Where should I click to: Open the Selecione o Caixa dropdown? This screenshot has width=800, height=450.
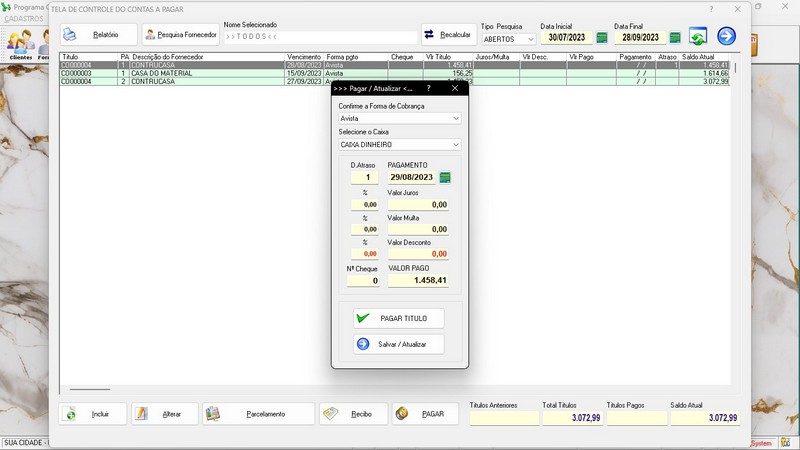coord(399,145)
